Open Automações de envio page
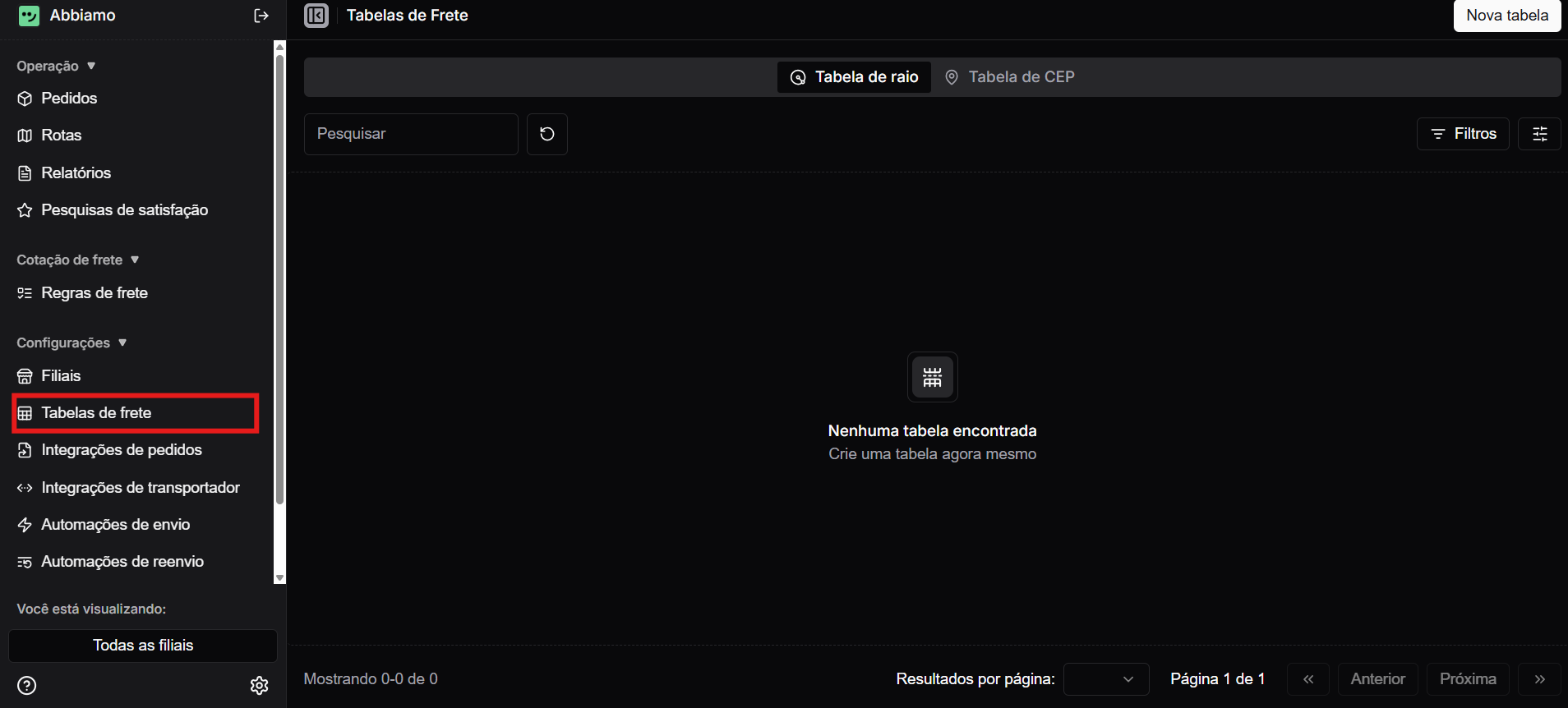The image size is (1568, 708). (x=116, y=525)
